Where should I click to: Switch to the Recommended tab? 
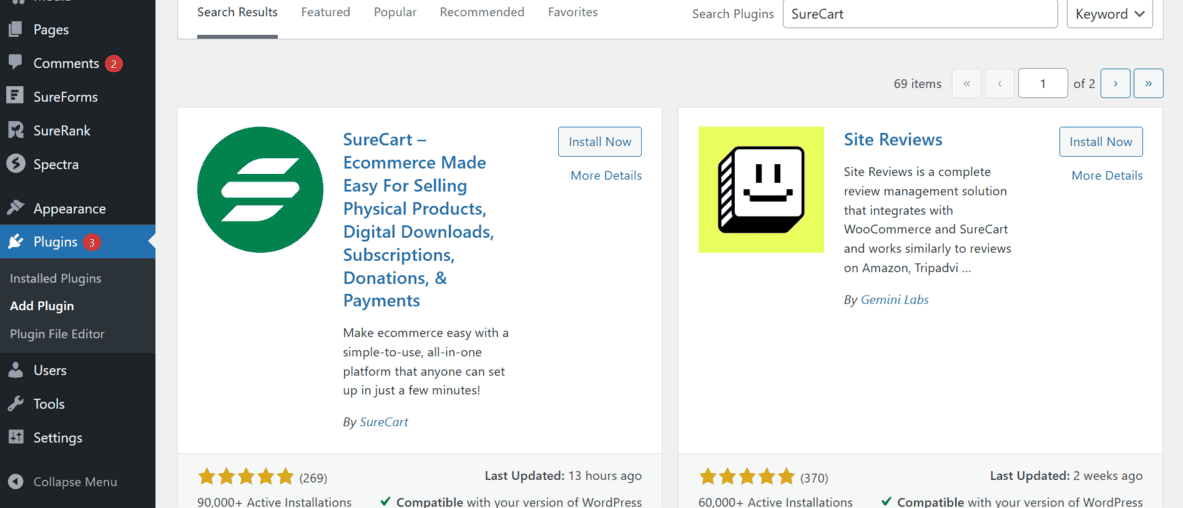point(482,13)
